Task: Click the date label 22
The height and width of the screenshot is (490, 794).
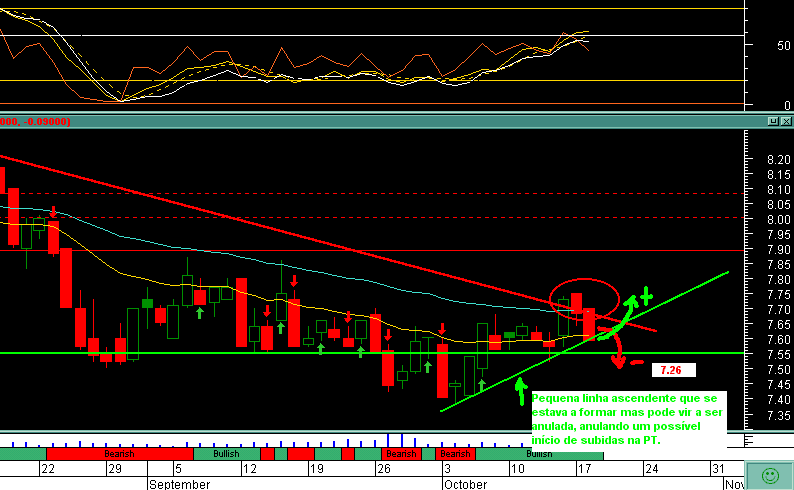Action: 48,469
